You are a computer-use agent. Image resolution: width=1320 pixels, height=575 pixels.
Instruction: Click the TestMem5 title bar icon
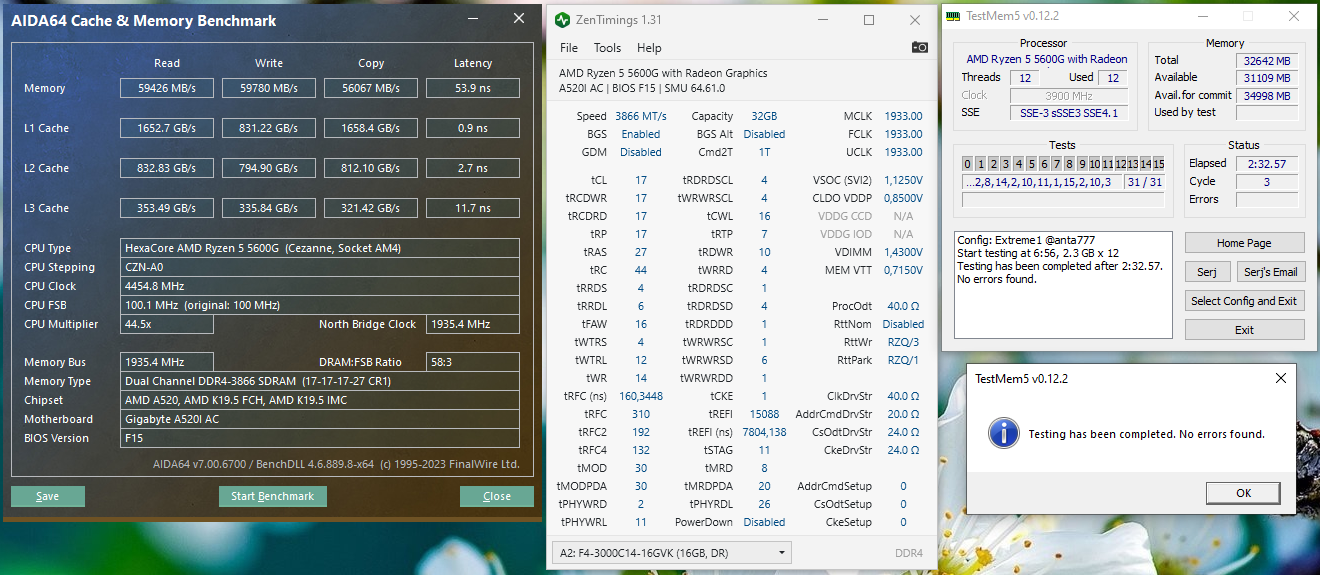coord(952,16)
